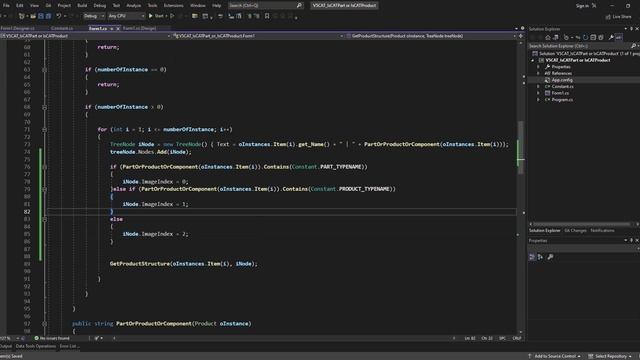640x360 pixels.
Task: Open the Project menu
Action: point(64,6)
